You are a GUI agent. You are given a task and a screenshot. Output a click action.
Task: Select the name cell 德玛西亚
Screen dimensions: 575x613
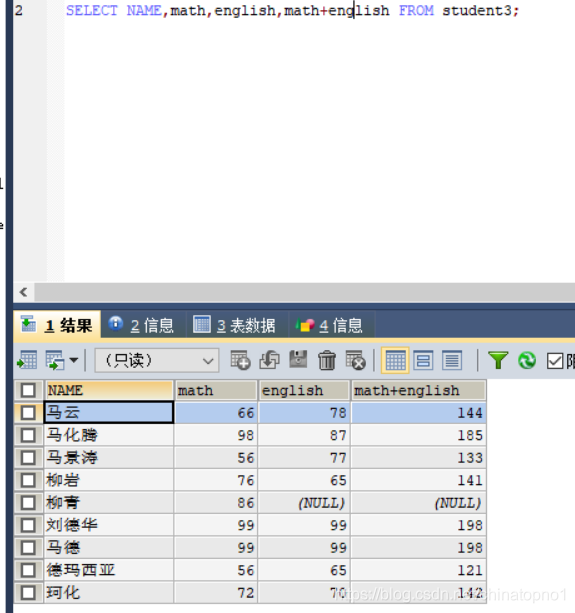(109, 570)
